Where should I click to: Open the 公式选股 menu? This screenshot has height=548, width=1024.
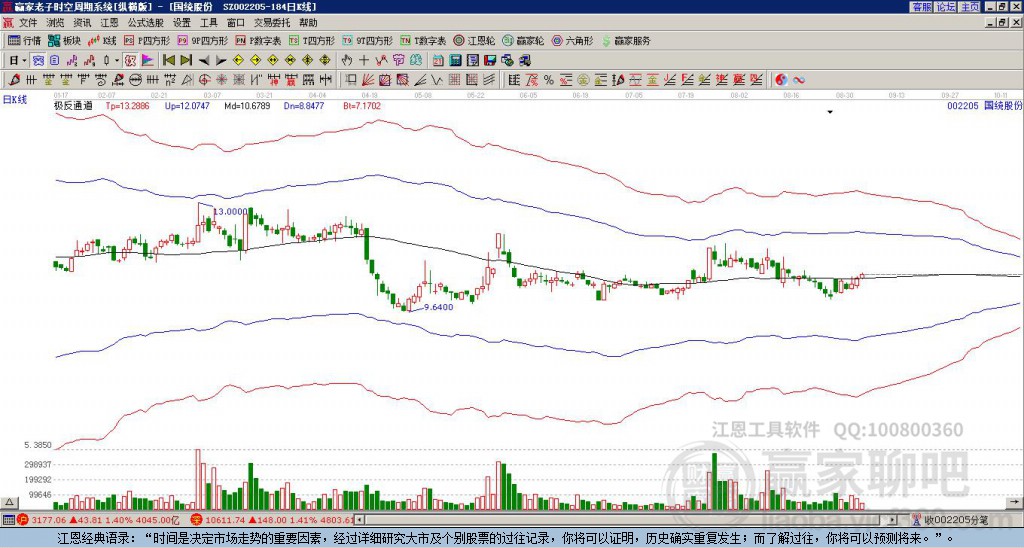pyautogui.click(x=145, y=23)
